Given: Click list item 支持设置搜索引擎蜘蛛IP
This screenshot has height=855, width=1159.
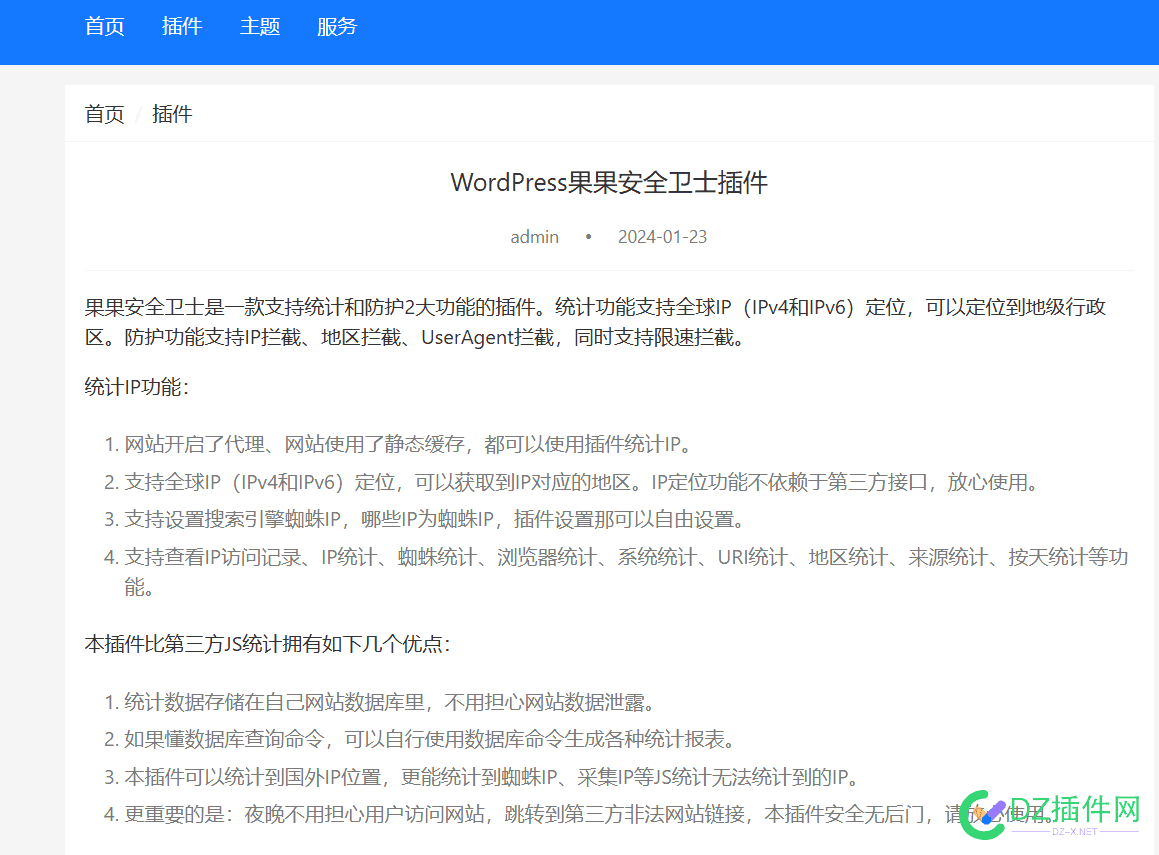Looking at the screenshot, I should pyautogui.click(x=435, y=520).
